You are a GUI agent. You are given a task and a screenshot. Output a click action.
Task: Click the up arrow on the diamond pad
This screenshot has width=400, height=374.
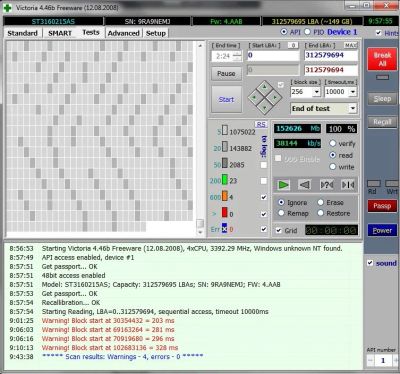click(x=264, y=87)
